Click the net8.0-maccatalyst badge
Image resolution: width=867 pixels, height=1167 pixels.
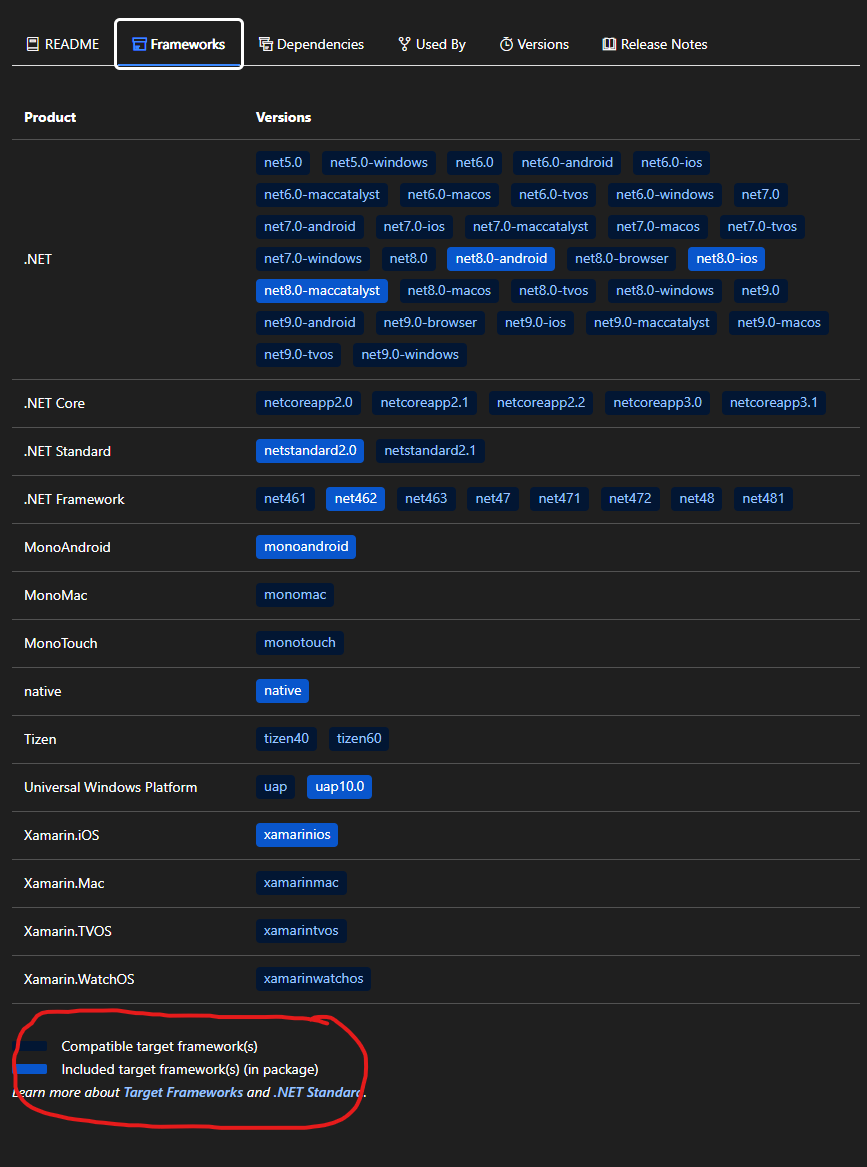[x=321, y=290]
